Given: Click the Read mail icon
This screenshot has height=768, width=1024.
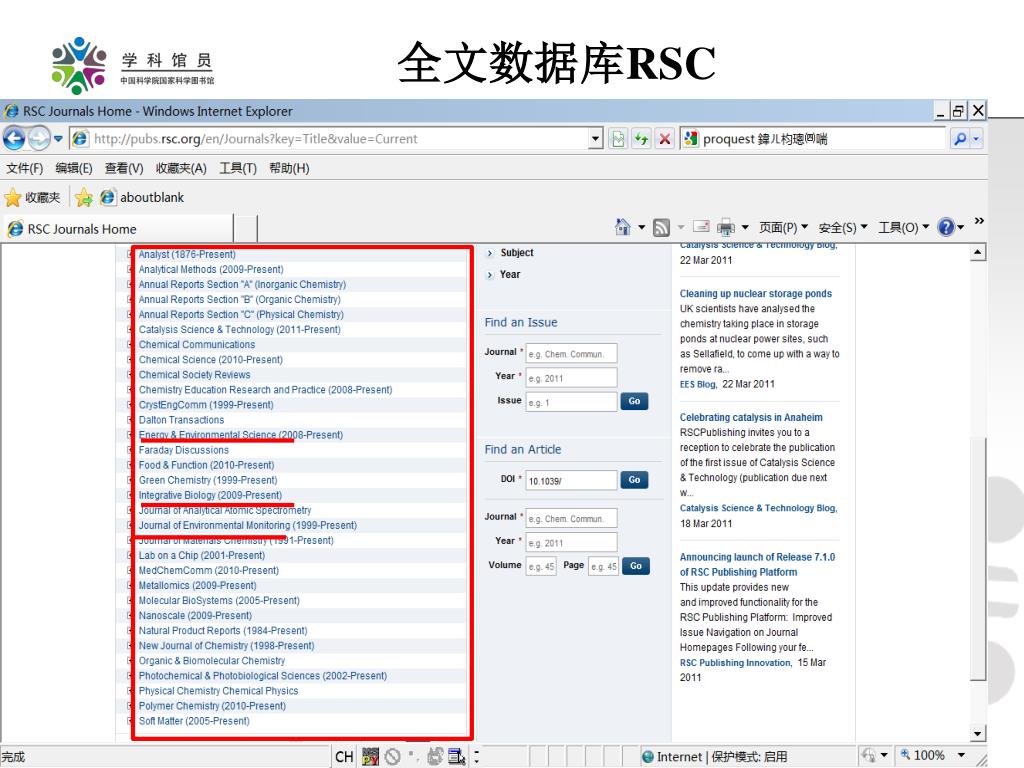Looking at the screenshot, I should pyautogui.click(x=701, y=227).
